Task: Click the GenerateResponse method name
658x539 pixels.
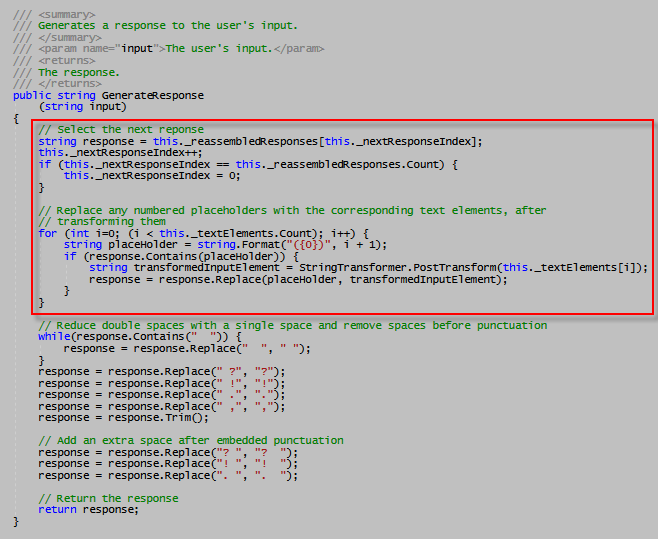Action: click(153, 95)
